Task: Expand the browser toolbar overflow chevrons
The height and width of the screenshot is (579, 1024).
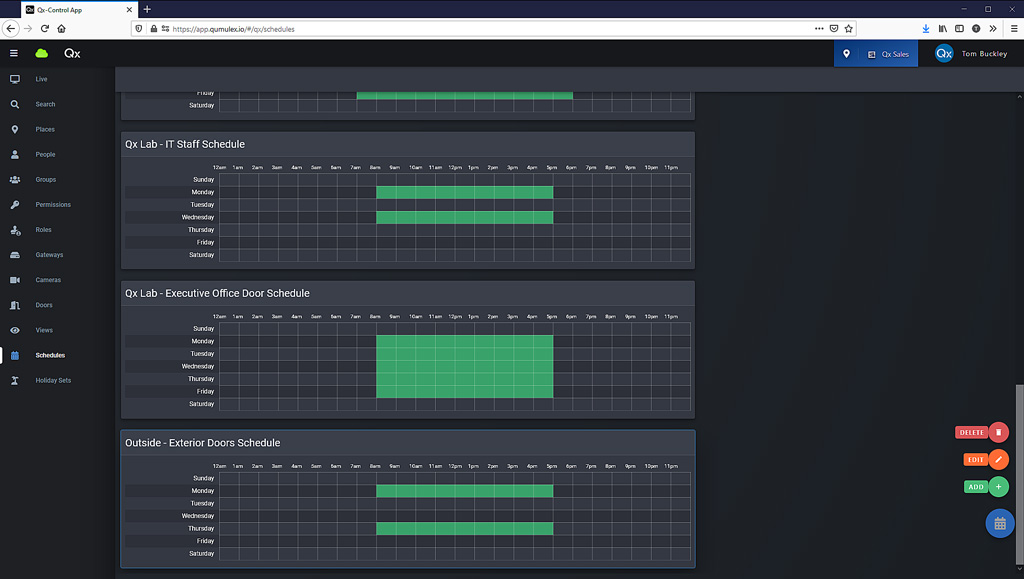Action: [x=993, y=29]
